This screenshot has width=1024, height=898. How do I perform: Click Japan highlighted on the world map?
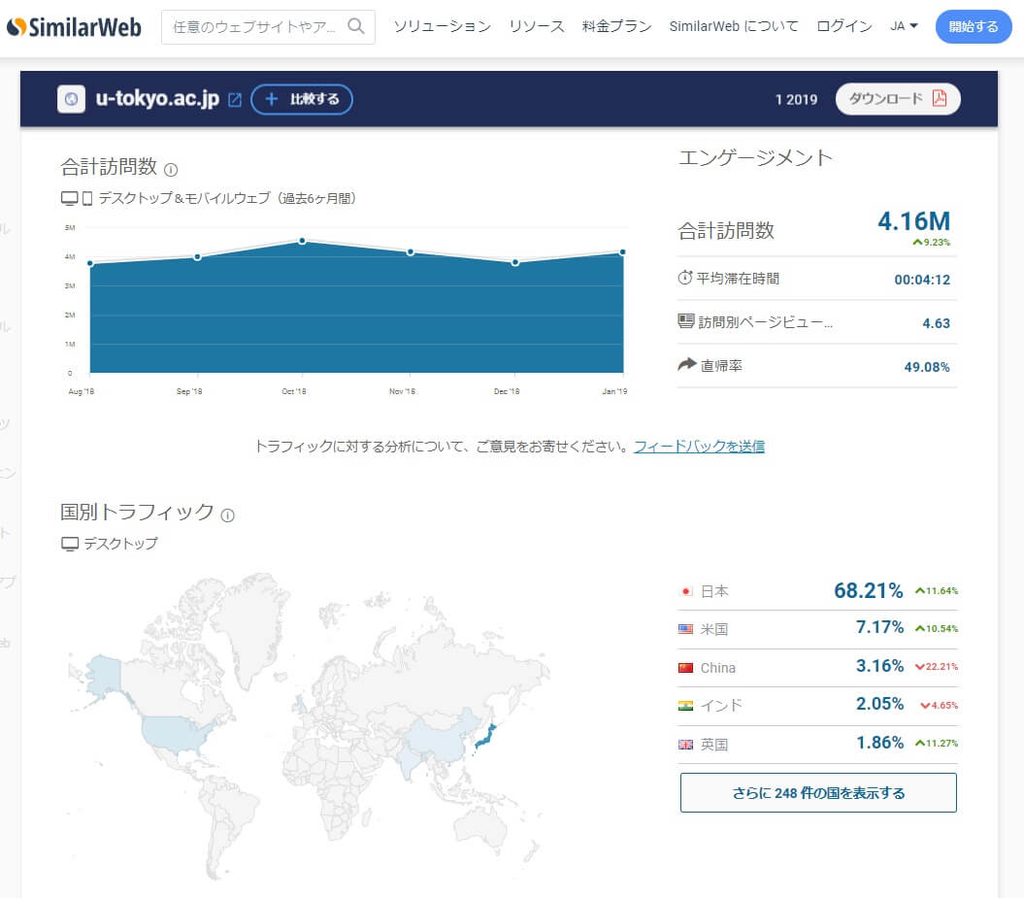point(487,735)
